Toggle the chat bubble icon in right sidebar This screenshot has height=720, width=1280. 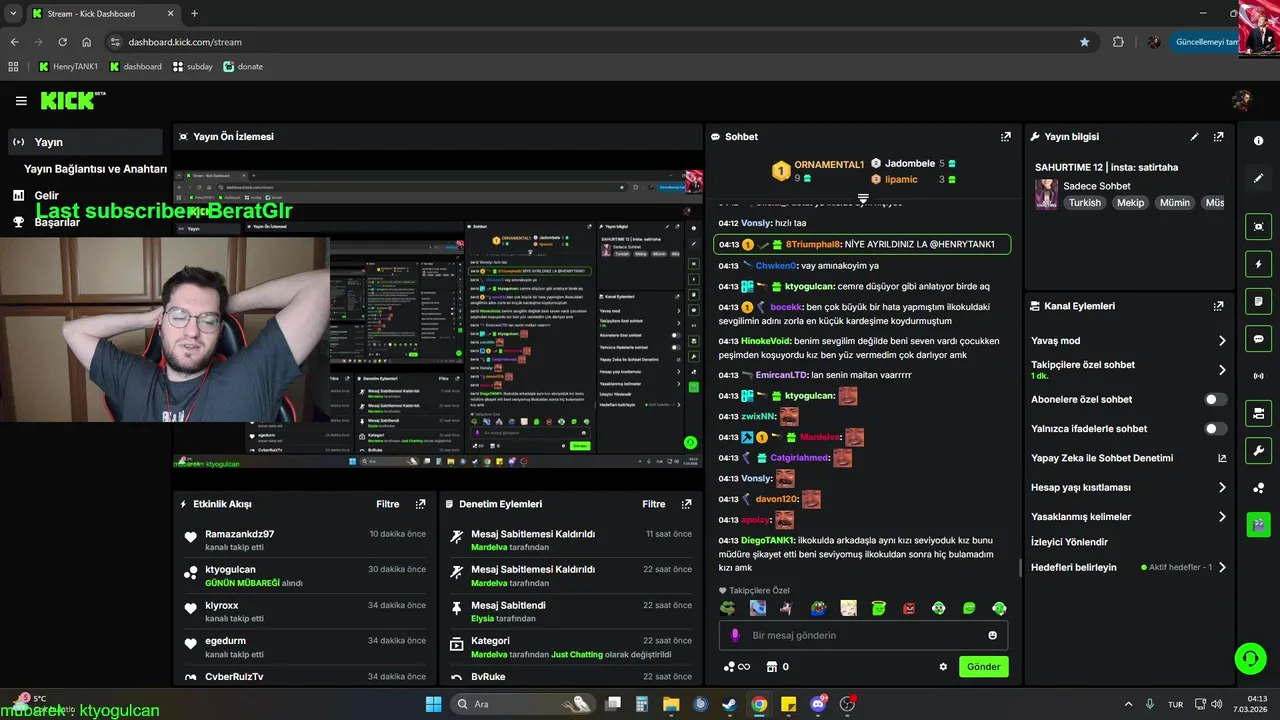pyautogui.click(x=1258, y=339)
